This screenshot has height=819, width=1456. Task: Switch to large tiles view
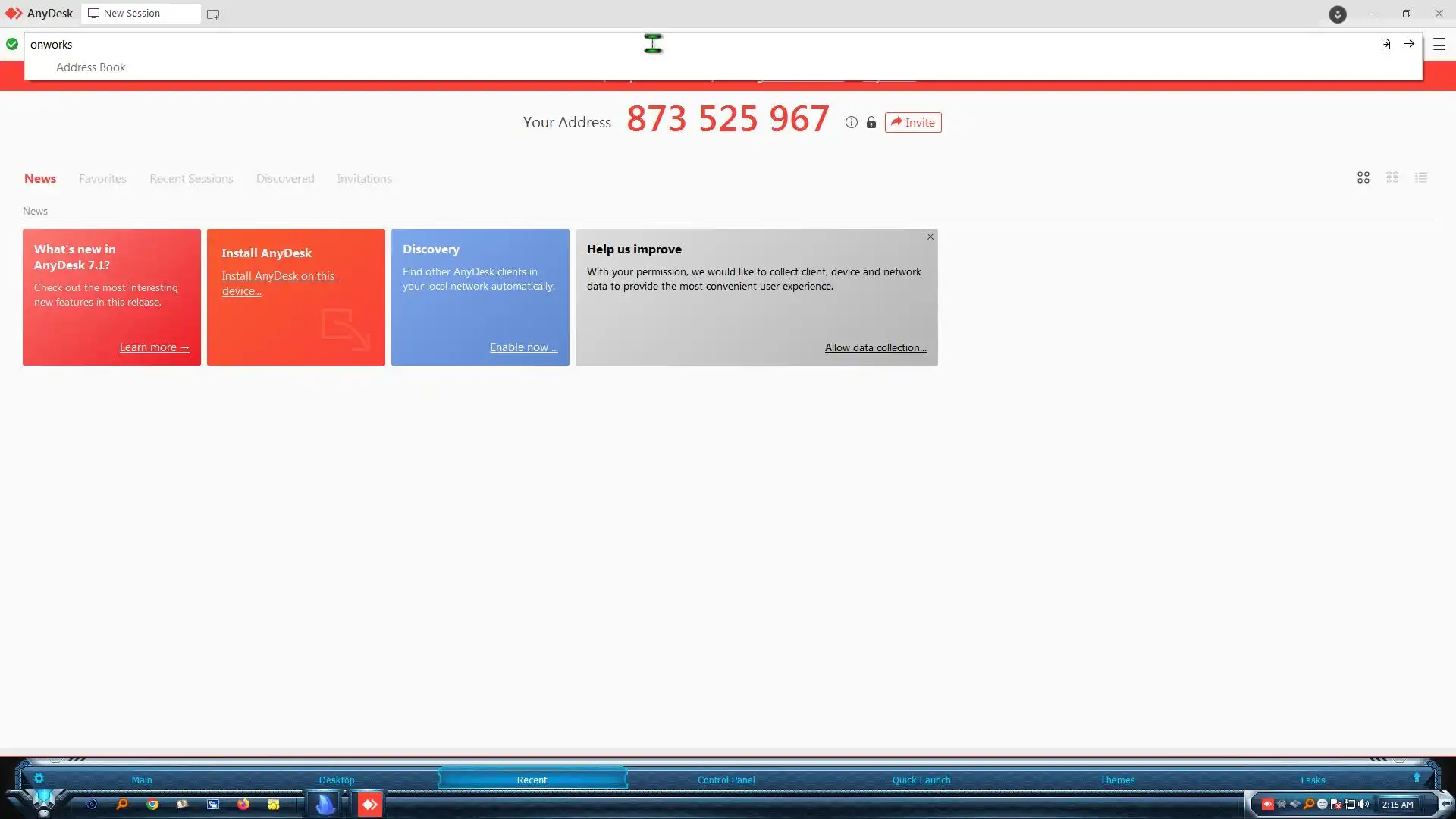(1363, 177)
